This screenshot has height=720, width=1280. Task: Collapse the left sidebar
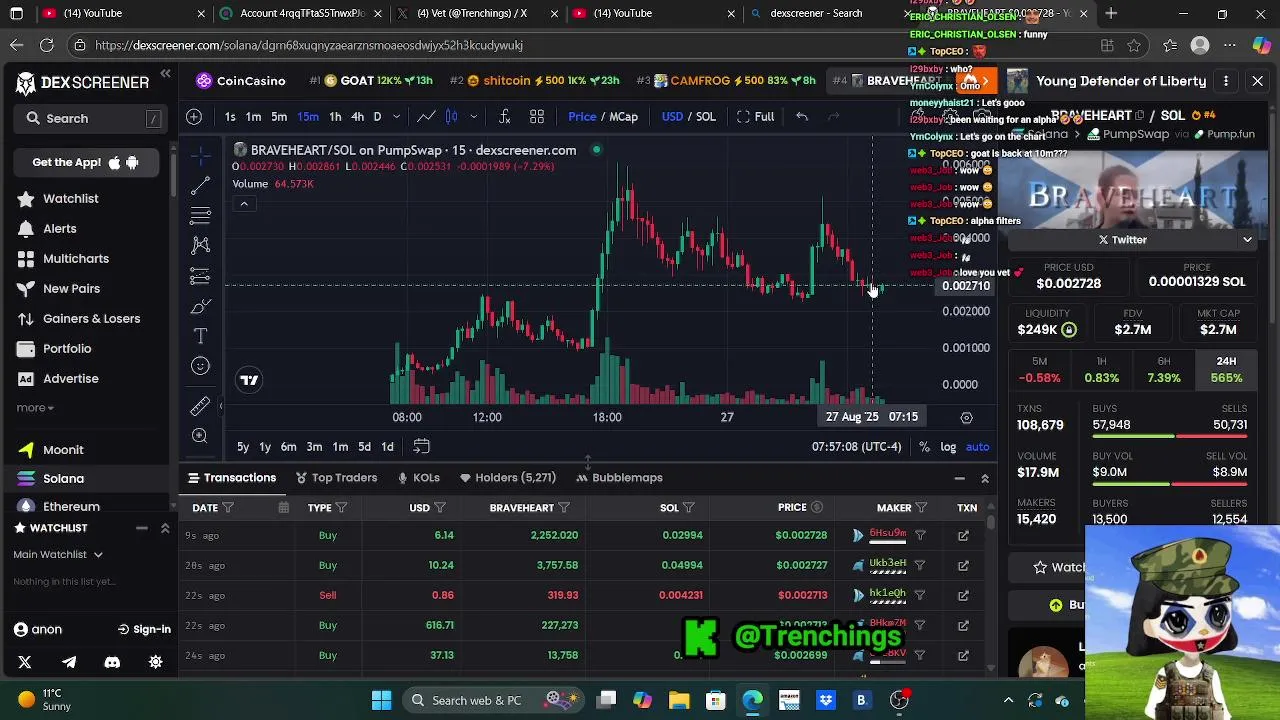tap(165, 74)
